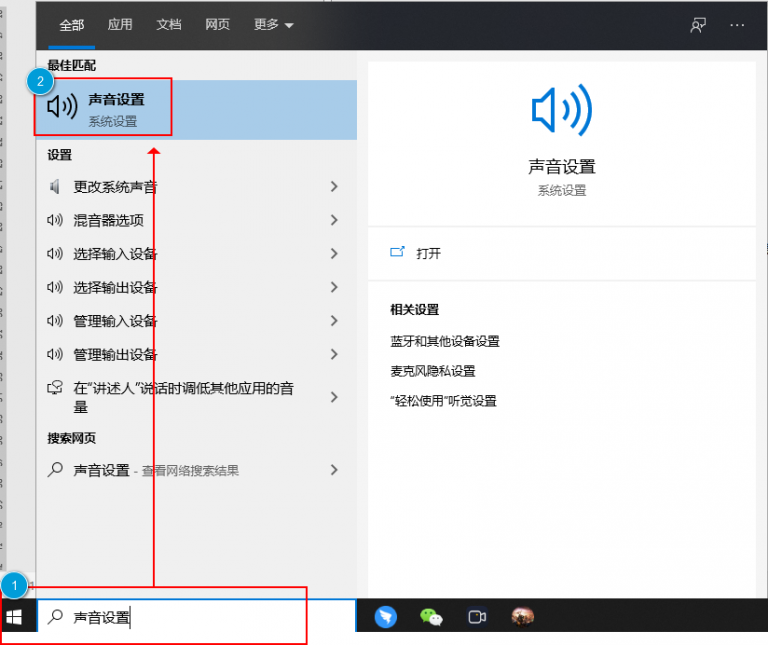The height and width of the screenshot is (645, 768).
Task: Open "轻松使用"听觉设置 related link
Action: (x=443, y=401)
